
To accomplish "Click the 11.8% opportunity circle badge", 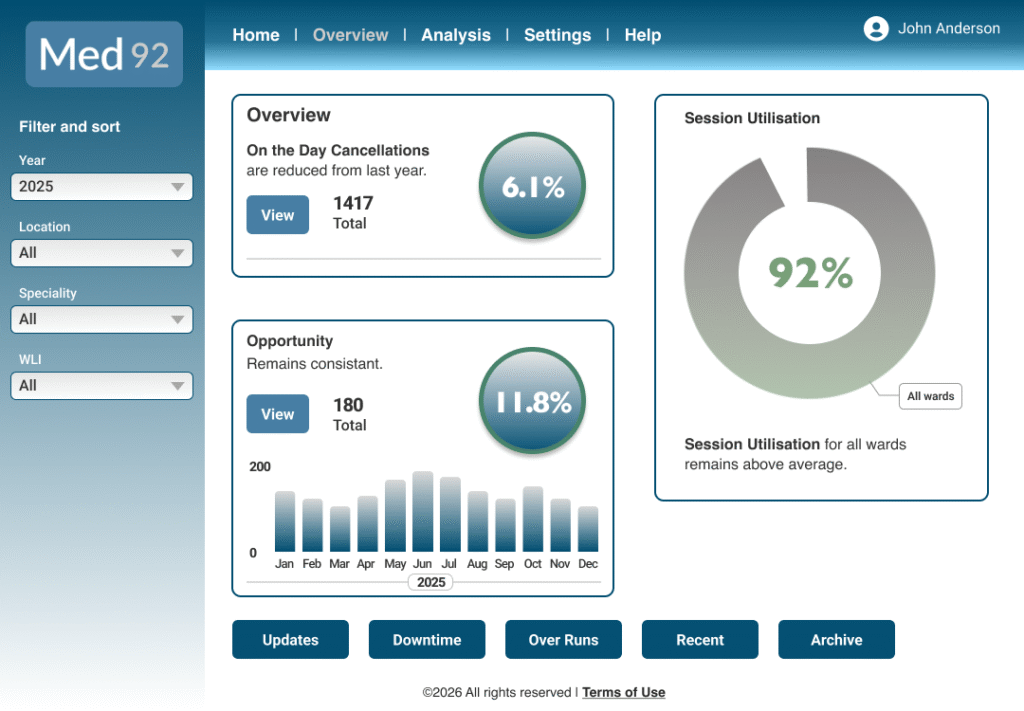I will click(532, 402).
